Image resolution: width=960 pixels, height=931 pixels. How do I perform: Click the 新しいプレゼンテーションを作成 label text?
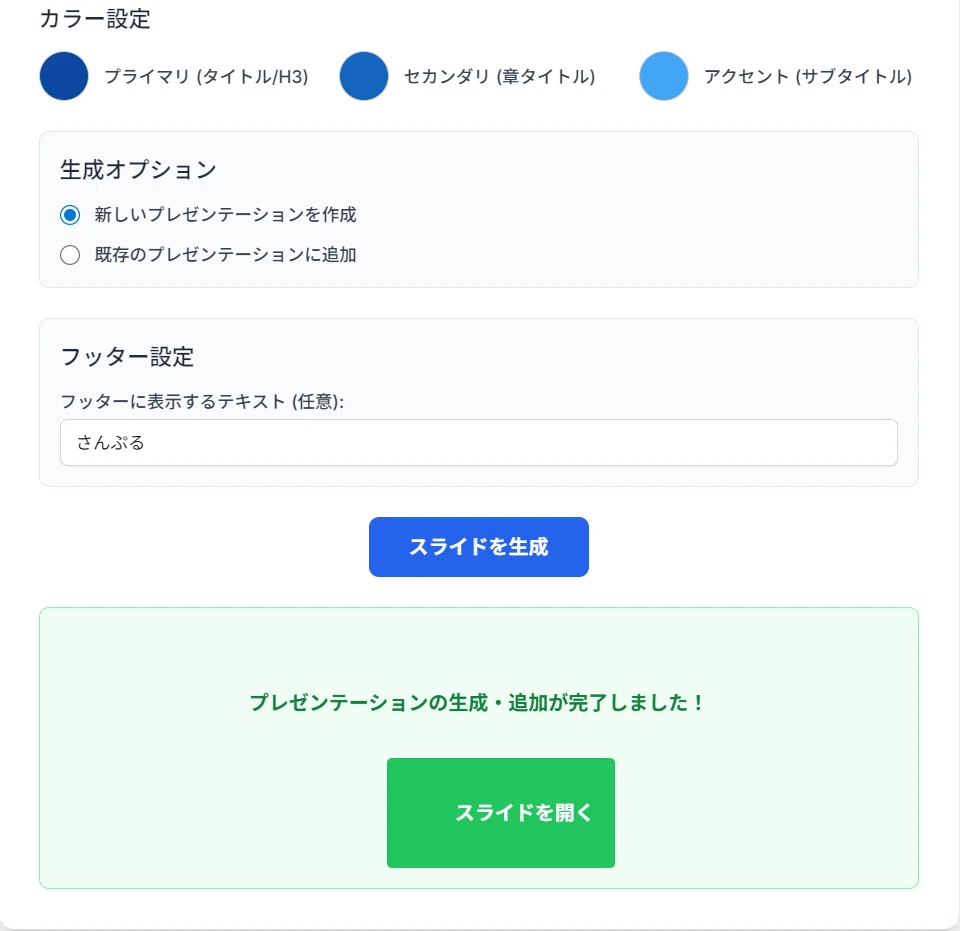pos(225,215)
